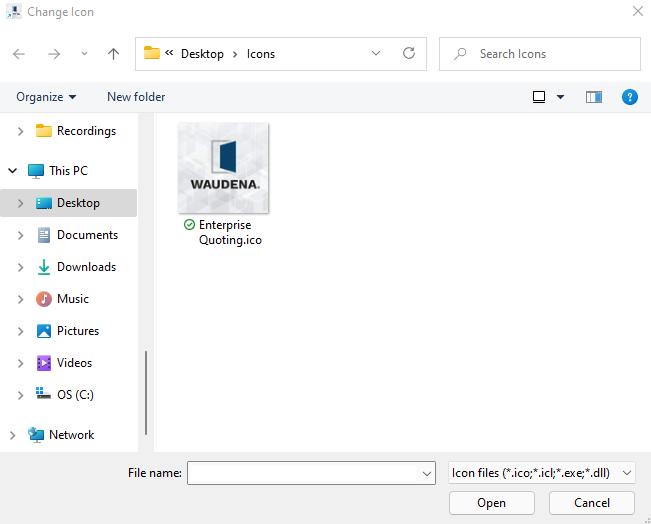Close the Change Icon dialog
Image resolution: width=651 pixels, height=524 pixels.
(638, 11)
